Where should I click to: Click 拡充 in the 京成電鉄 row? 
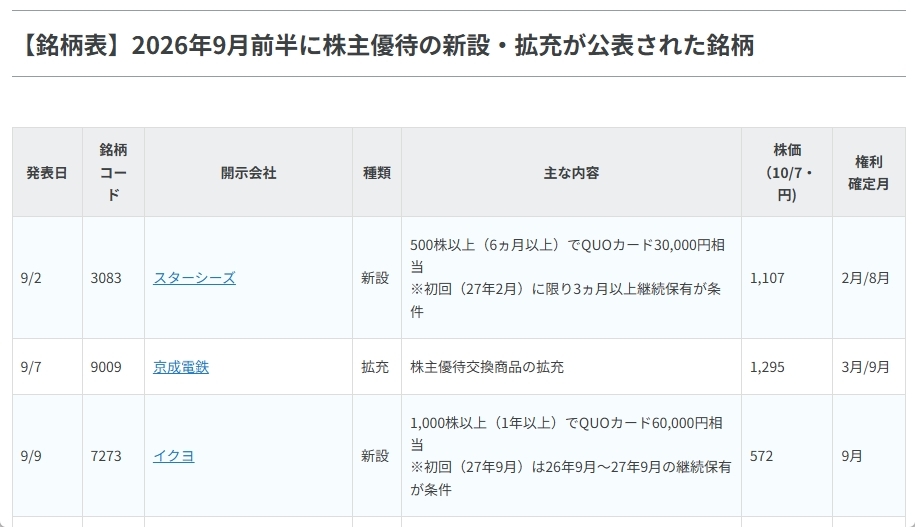tap(375, 367)
